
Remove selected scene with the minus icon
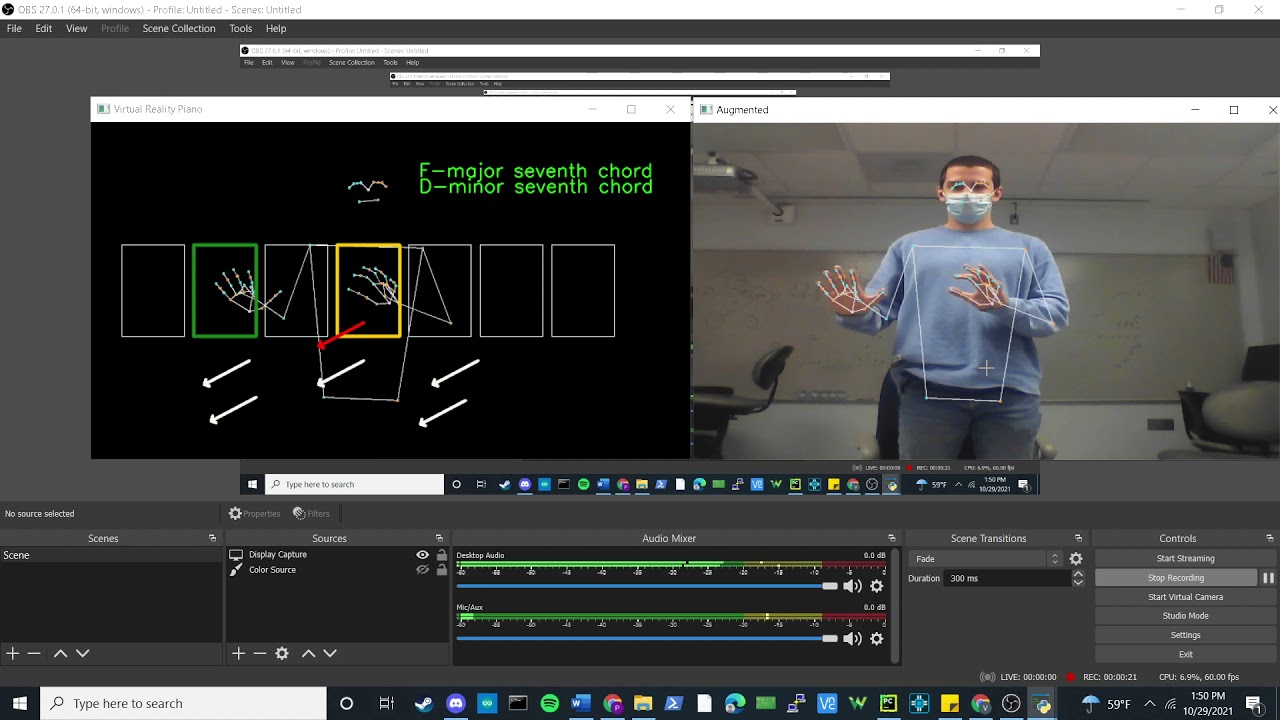click(34, 653)
